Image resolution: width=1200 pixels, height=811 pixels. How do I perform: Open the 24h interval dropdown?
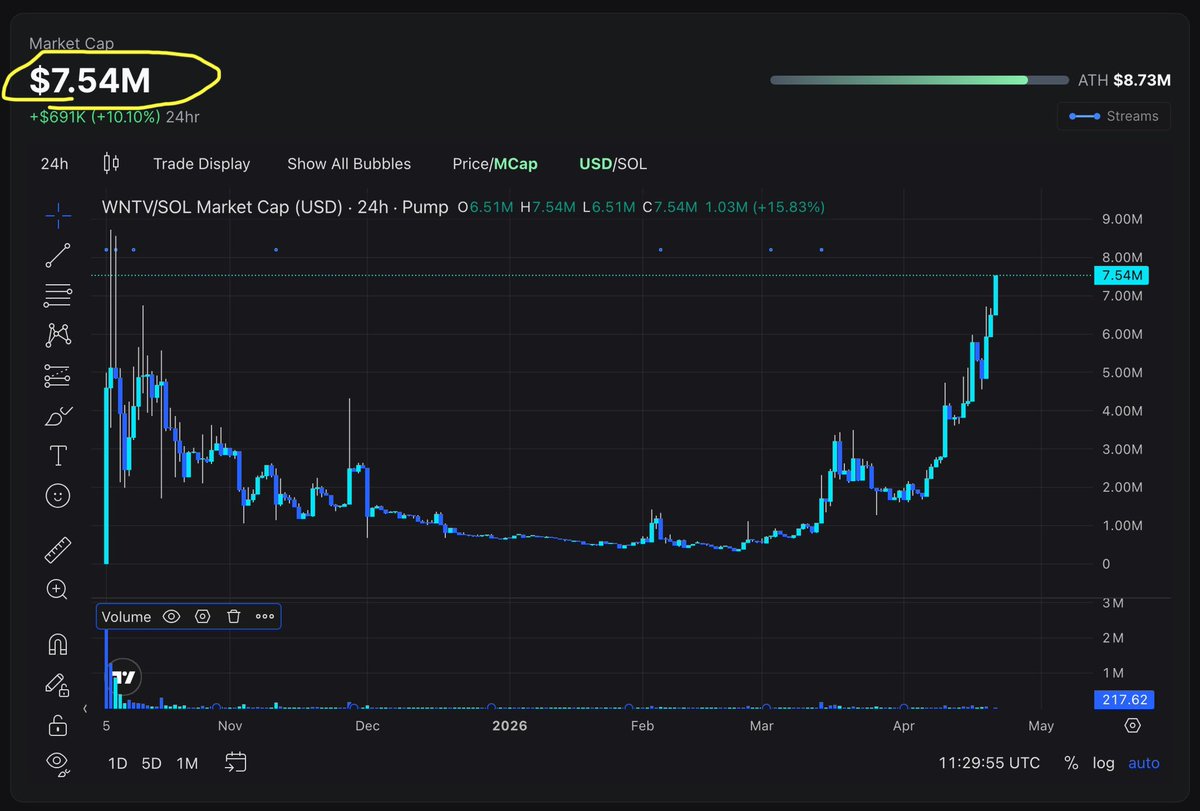[54, 164]
